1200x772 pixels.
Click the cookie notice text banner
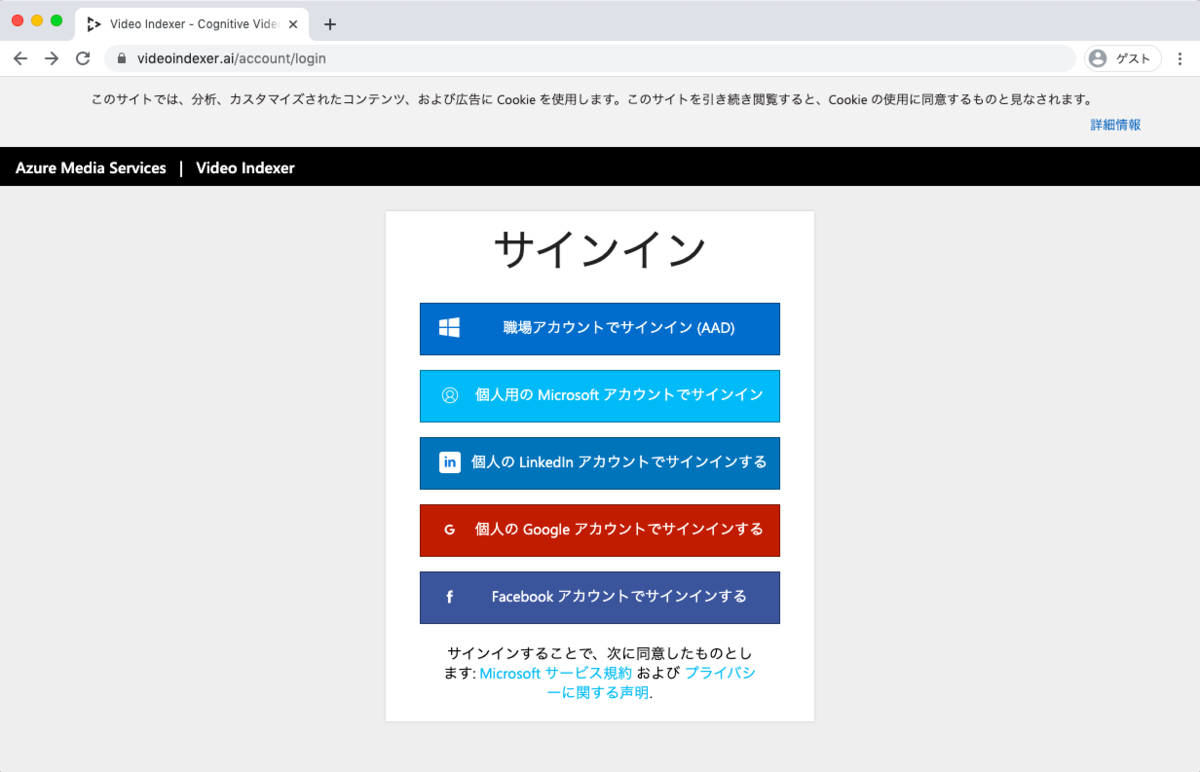591,100
